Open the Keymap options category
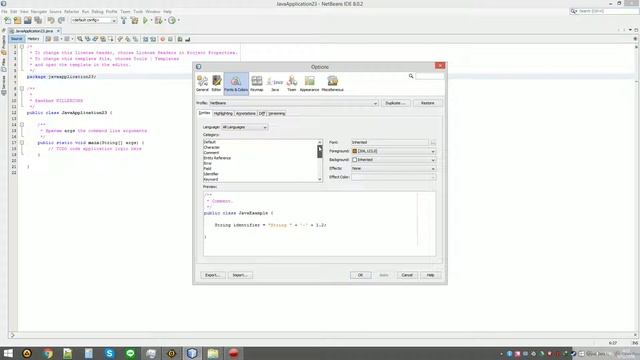640x360 pixels. tap(257, 83)
